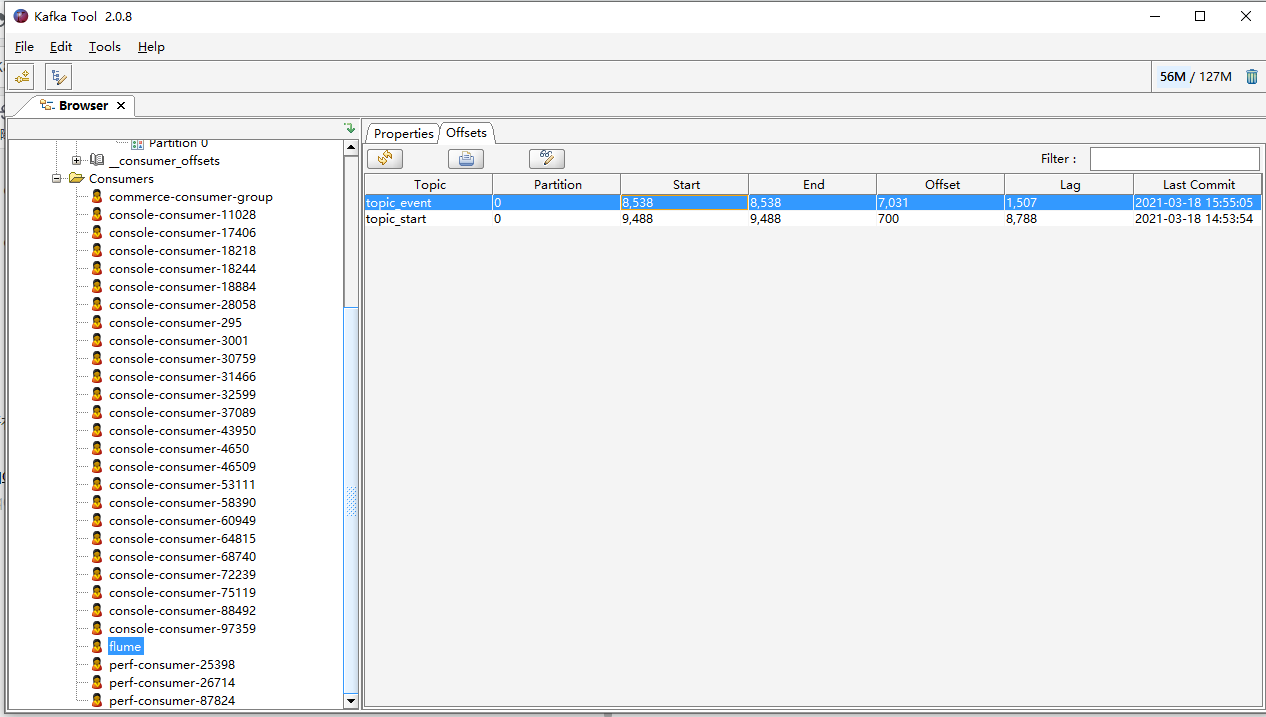Viewport: 1266px width, 717px height.
Task: Click the console-consumer-97359 person icon
Action: click(97, 629)
